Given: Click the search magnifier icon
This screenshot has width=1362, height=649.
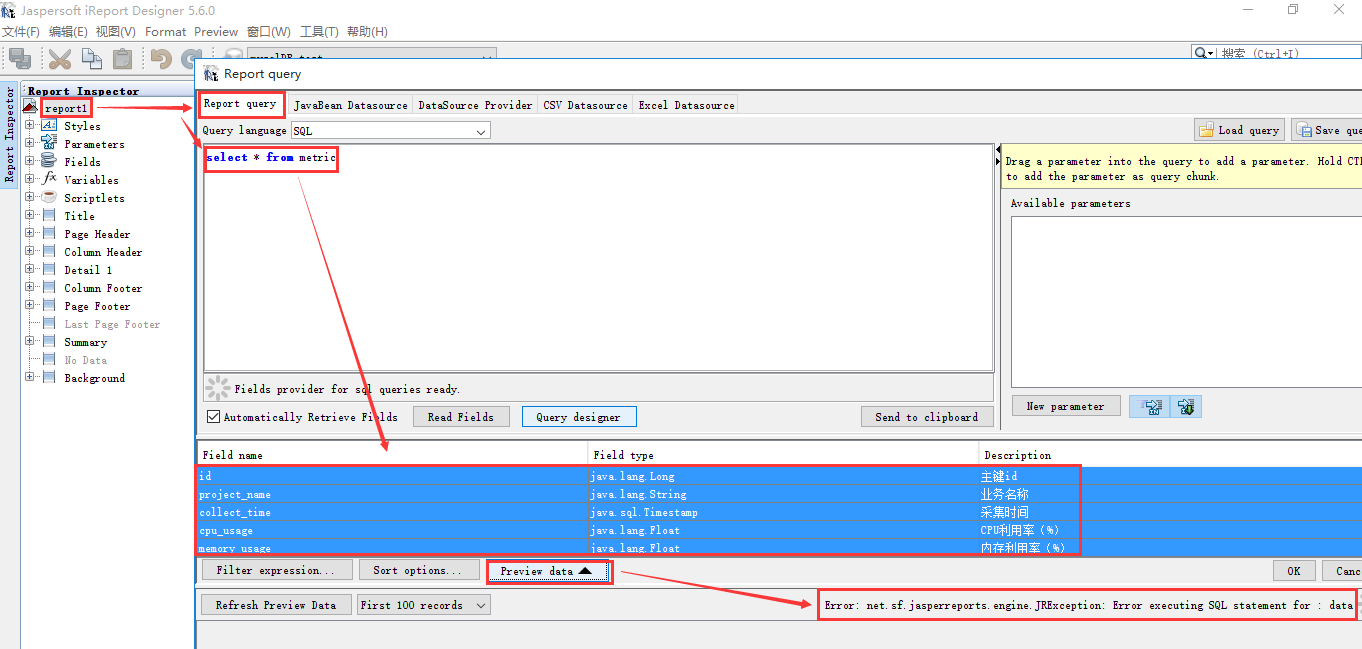Looking at the screenshot, I should 1201,53.
